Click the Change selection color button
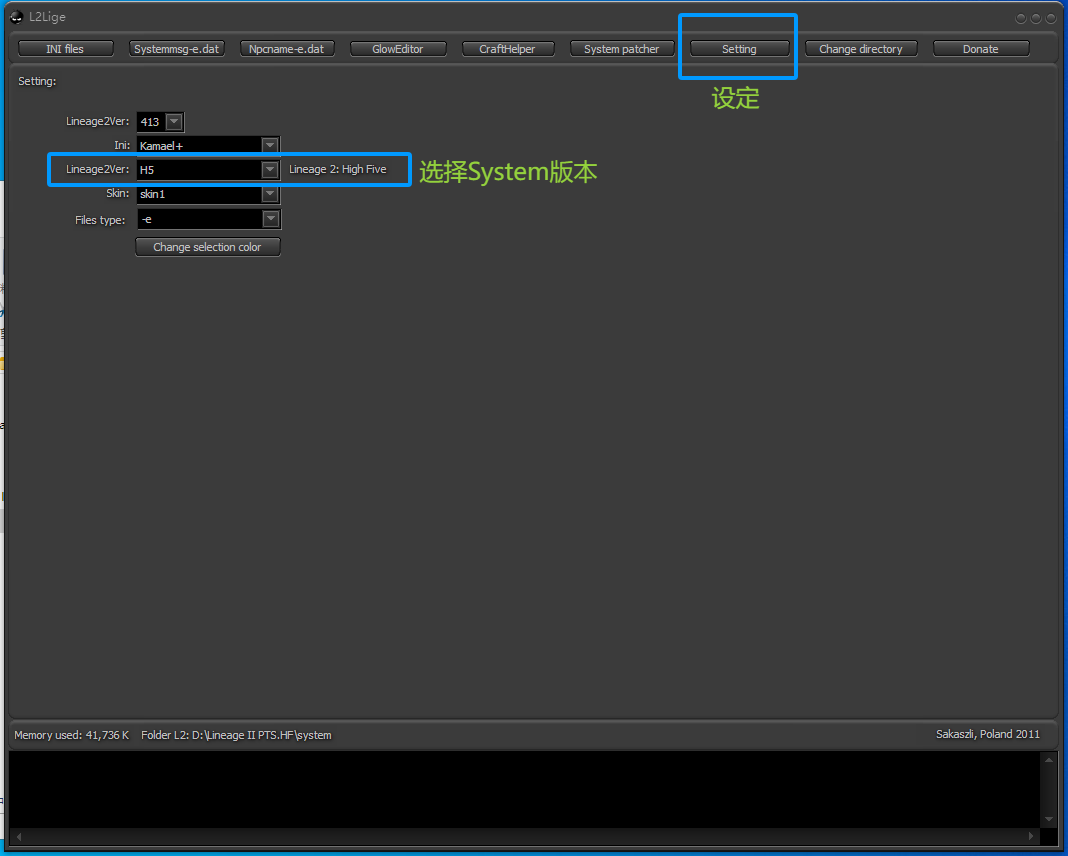 [x=208, y=247]
